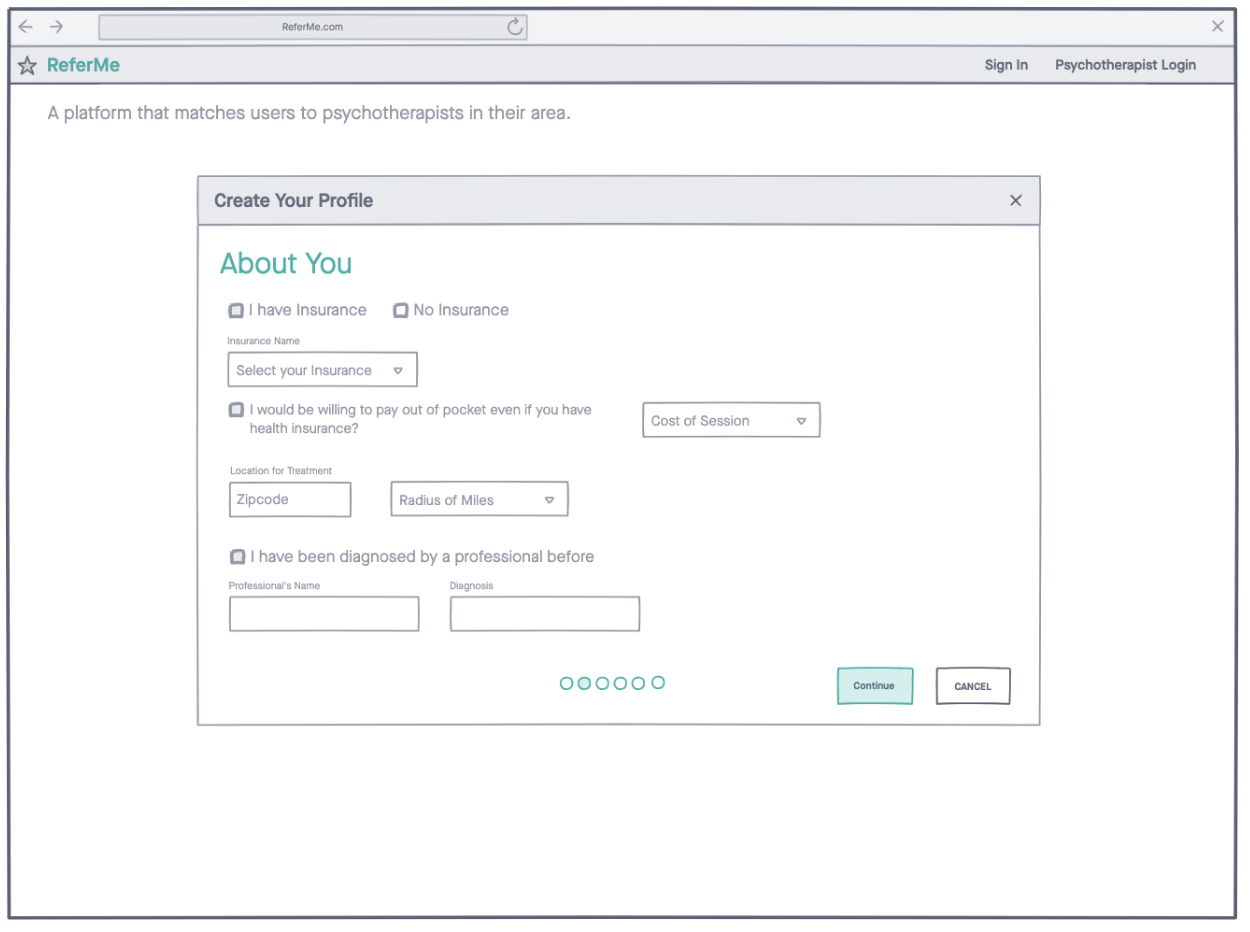Click into the Zipcode field
This screenshot has width=1250, height=932.
(x=290, y=500)
